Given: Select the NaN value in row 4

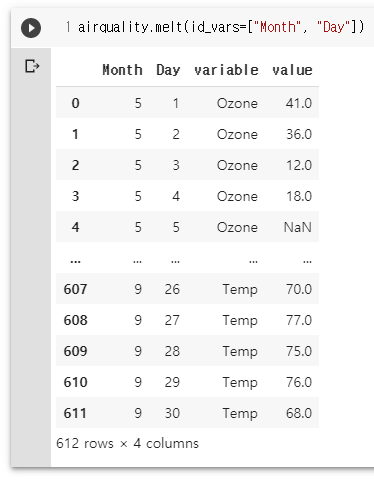Looking at the screenshot, I should (x=298, y=227).
